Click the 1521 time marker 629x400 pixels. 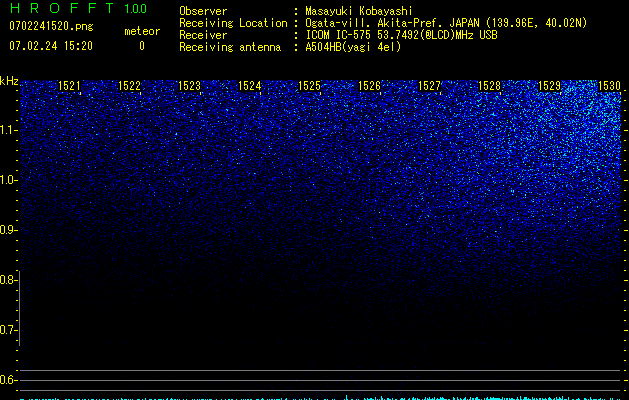click(69, 86)
